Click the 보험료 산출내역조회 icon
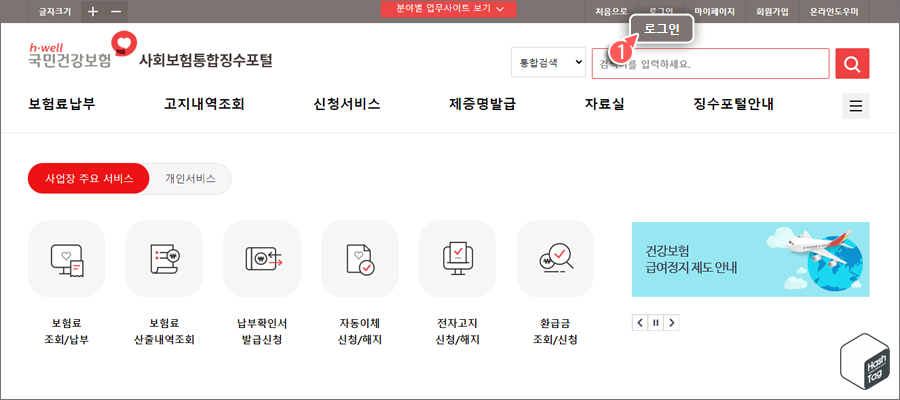This screenshot has height=400, width=900. click(164, 259)
